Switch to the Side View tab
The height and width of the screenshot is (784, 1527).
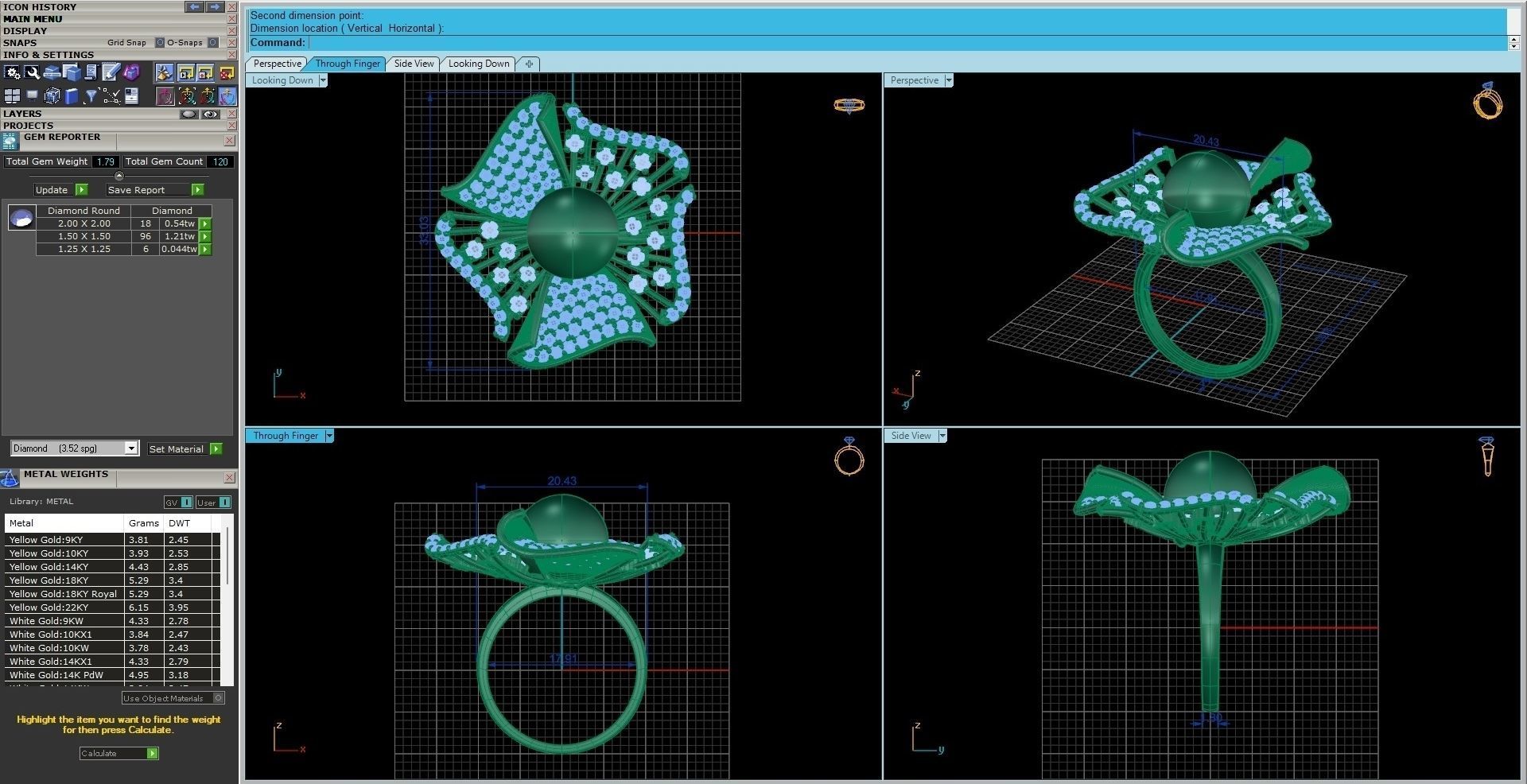pos(414,64)
